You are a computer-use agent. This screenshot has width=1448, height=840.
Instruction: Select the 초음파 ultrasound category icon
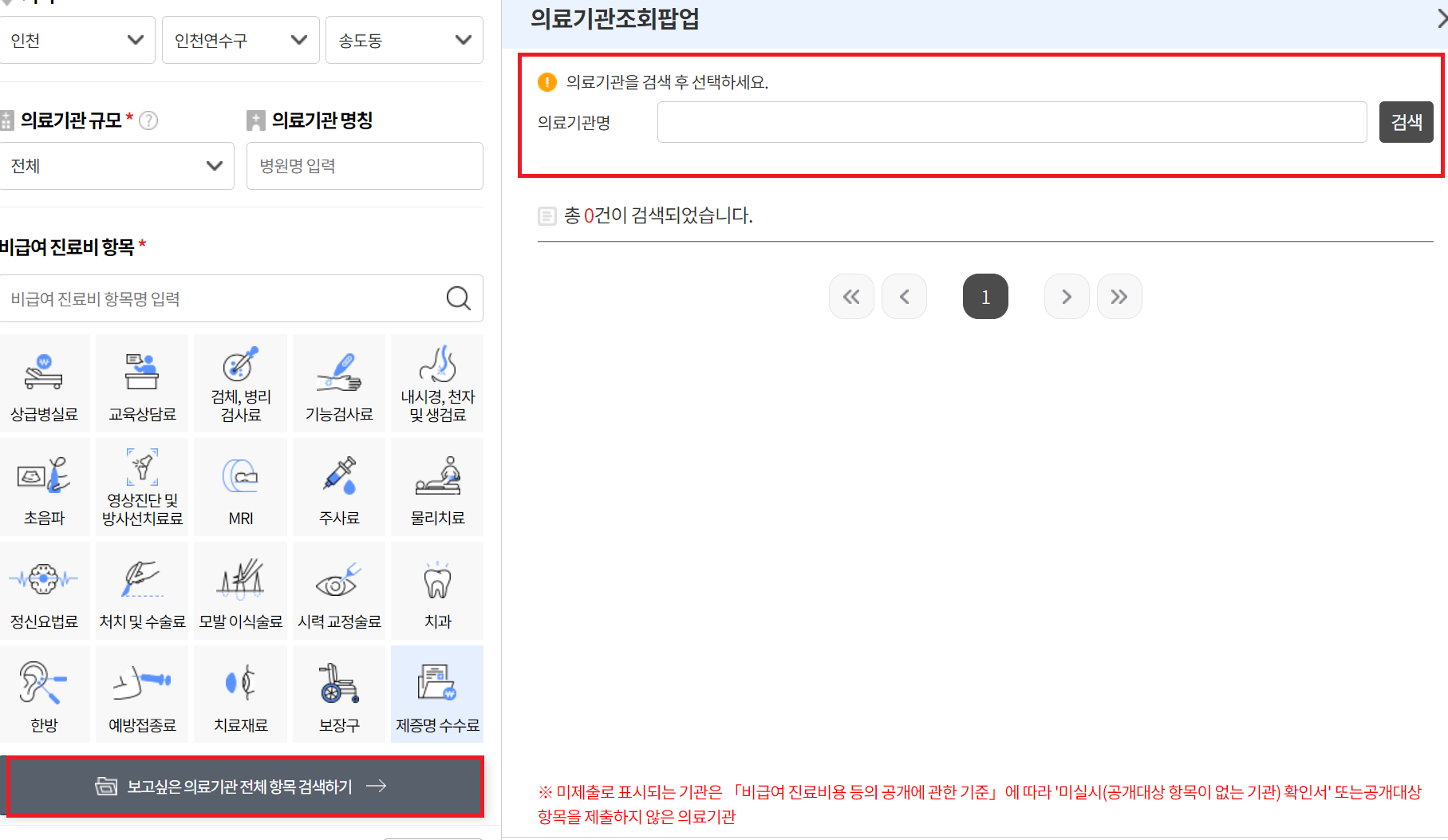pyautogui.click(x=45, y=487)
